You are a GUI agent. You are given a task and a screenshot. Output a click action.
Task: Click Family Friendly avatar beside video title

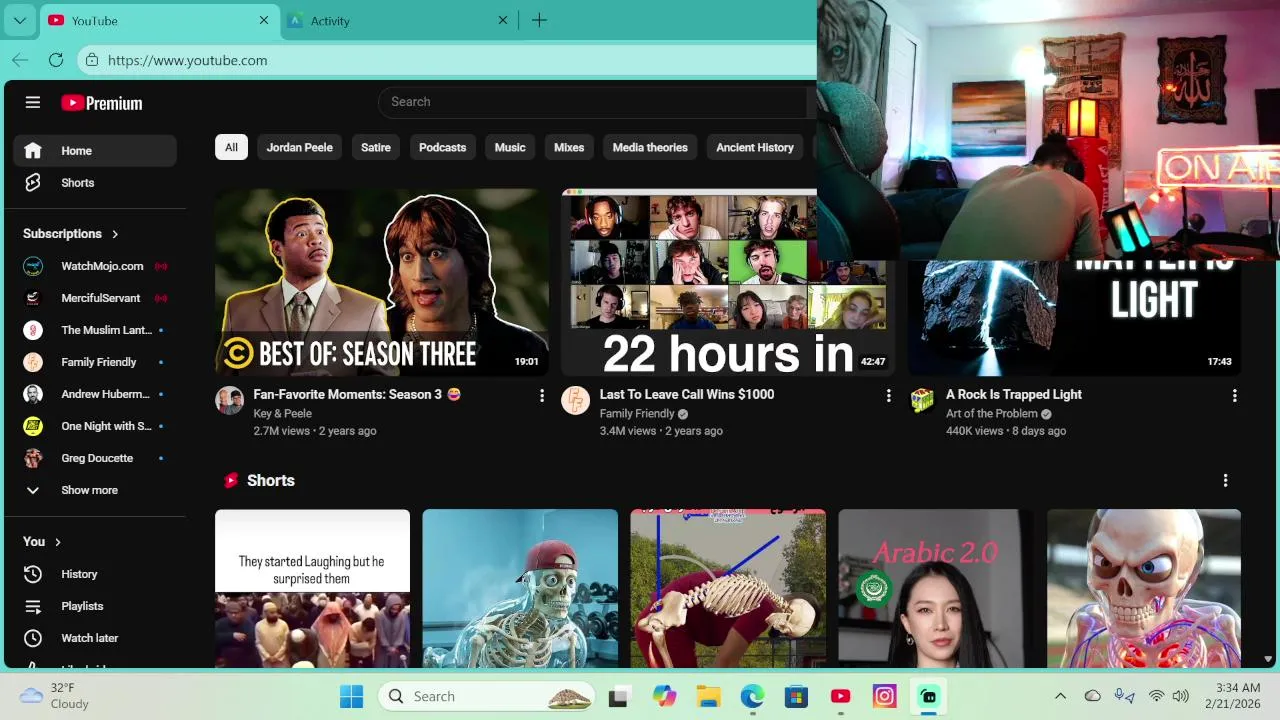(x=576, y=400)
